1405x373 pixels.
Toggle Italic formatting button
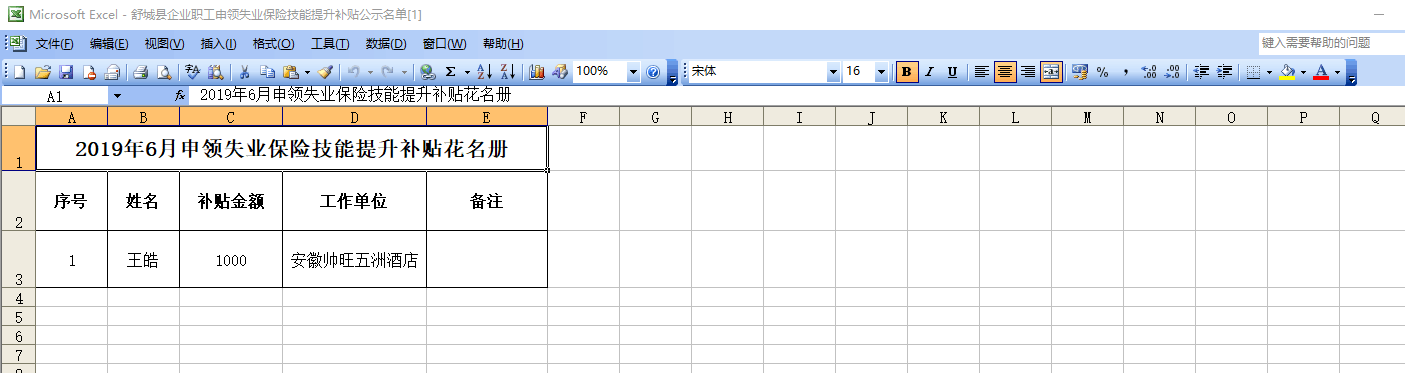pos(929,72)
